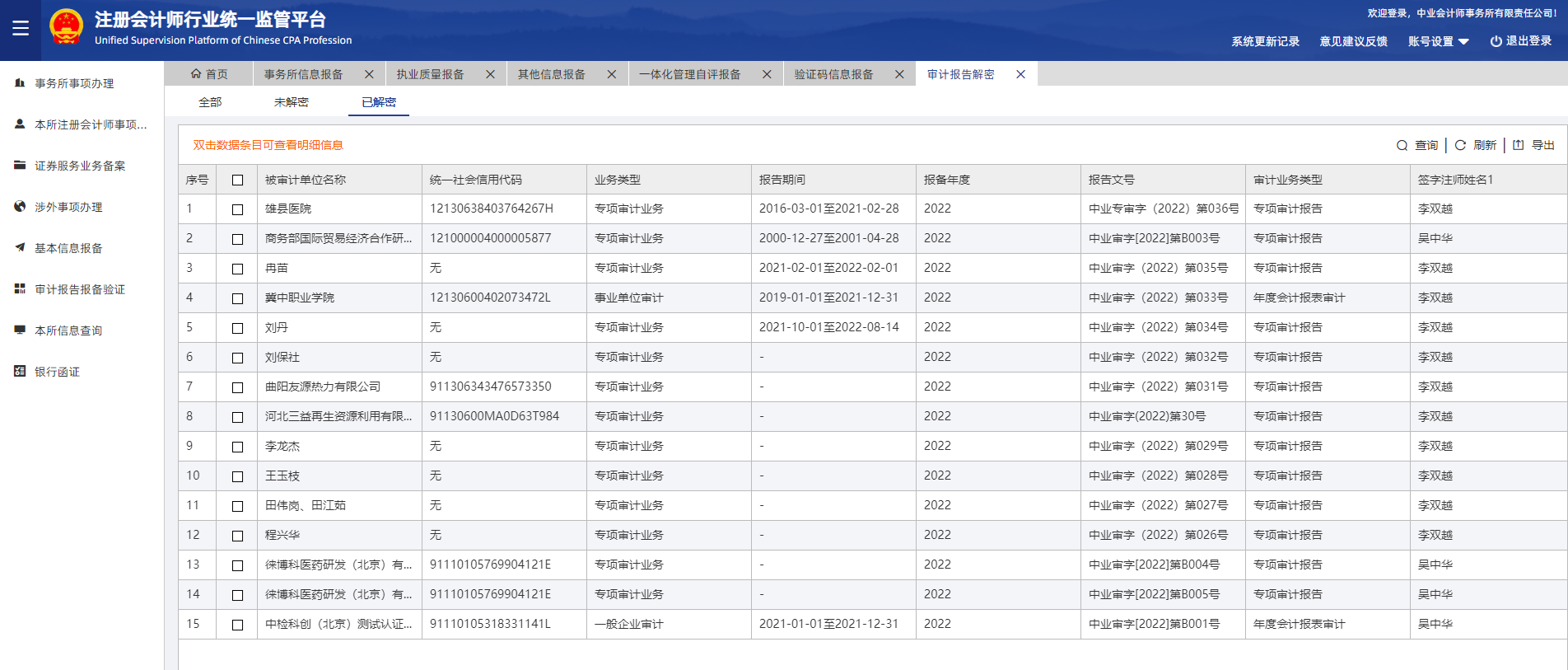This screenshot has width=1568, height=670.
Task: Click the 报告文号 column header
Action: [1111, 180]
